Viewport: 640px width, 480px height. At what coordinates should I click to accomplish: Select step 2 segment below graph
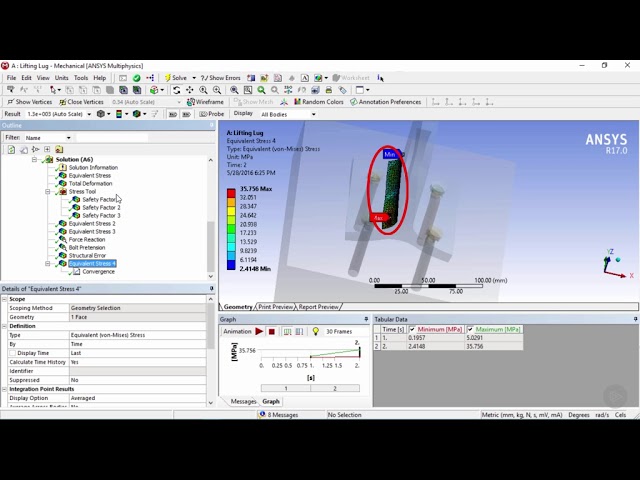(x=335, y=388)
